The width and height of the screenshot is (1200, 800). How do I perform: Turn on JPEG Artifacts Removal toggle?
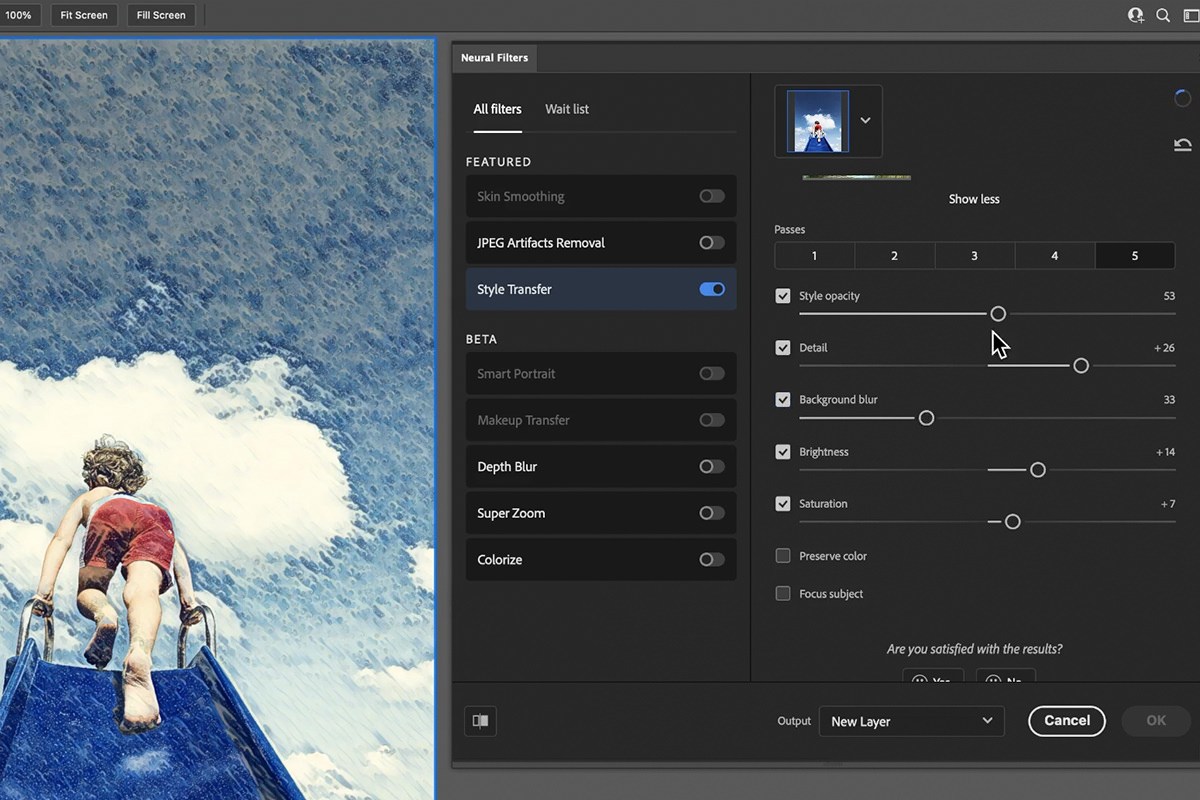[712, 242]
